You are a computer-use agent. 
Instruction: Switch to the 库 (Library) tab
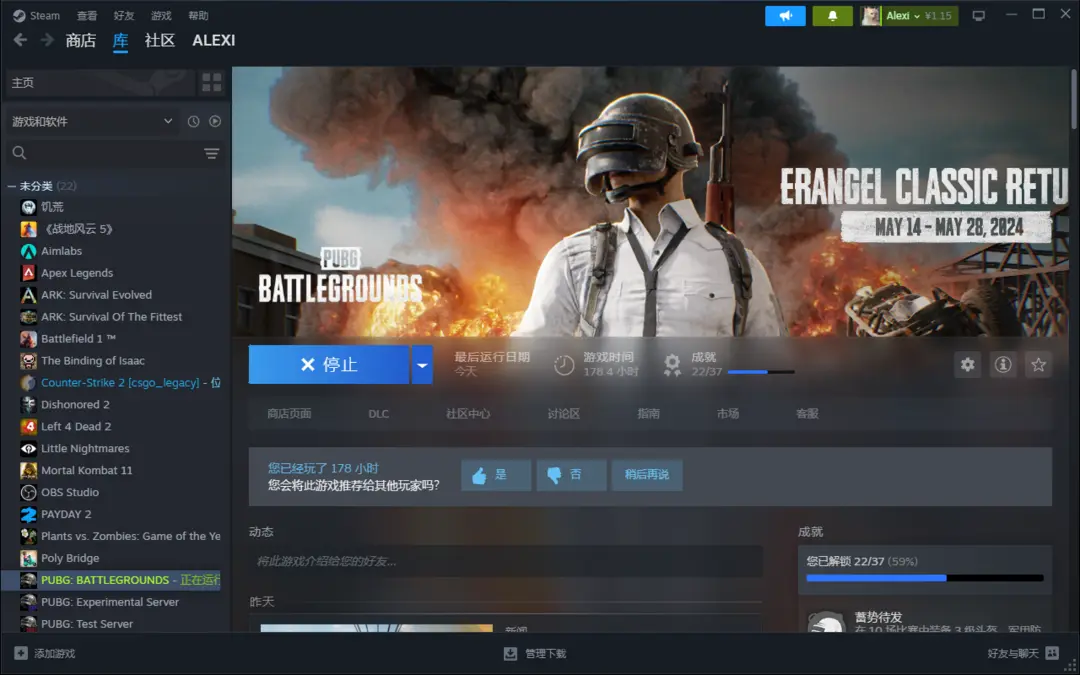[121, 41]
